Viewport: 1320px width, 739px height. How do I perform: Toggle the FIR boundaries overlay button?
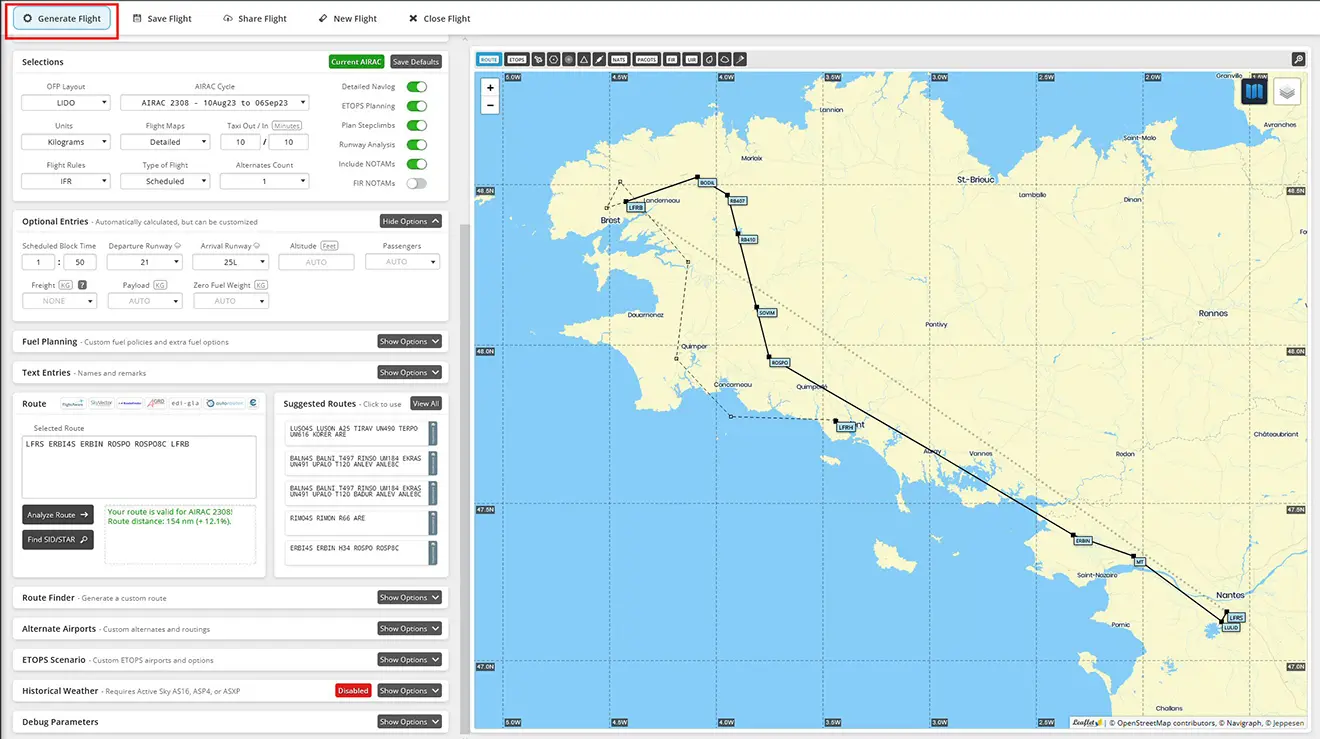click(x=672, y=60)
